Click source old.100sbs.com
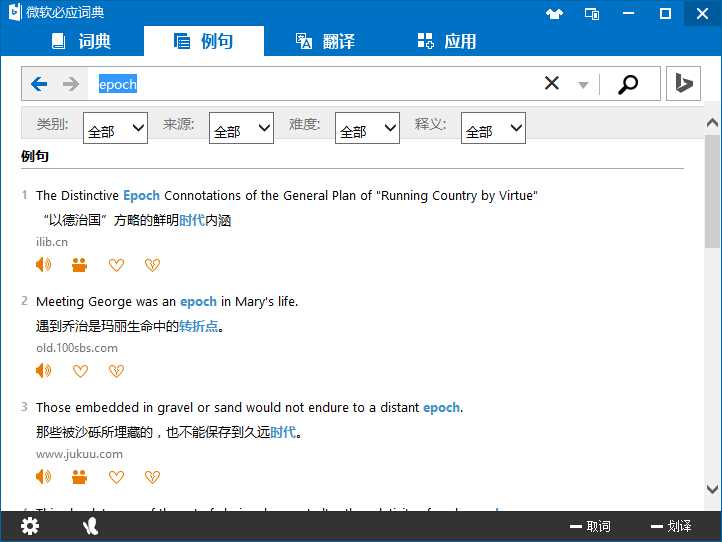 pyautogui.click(x=77, y=348)
